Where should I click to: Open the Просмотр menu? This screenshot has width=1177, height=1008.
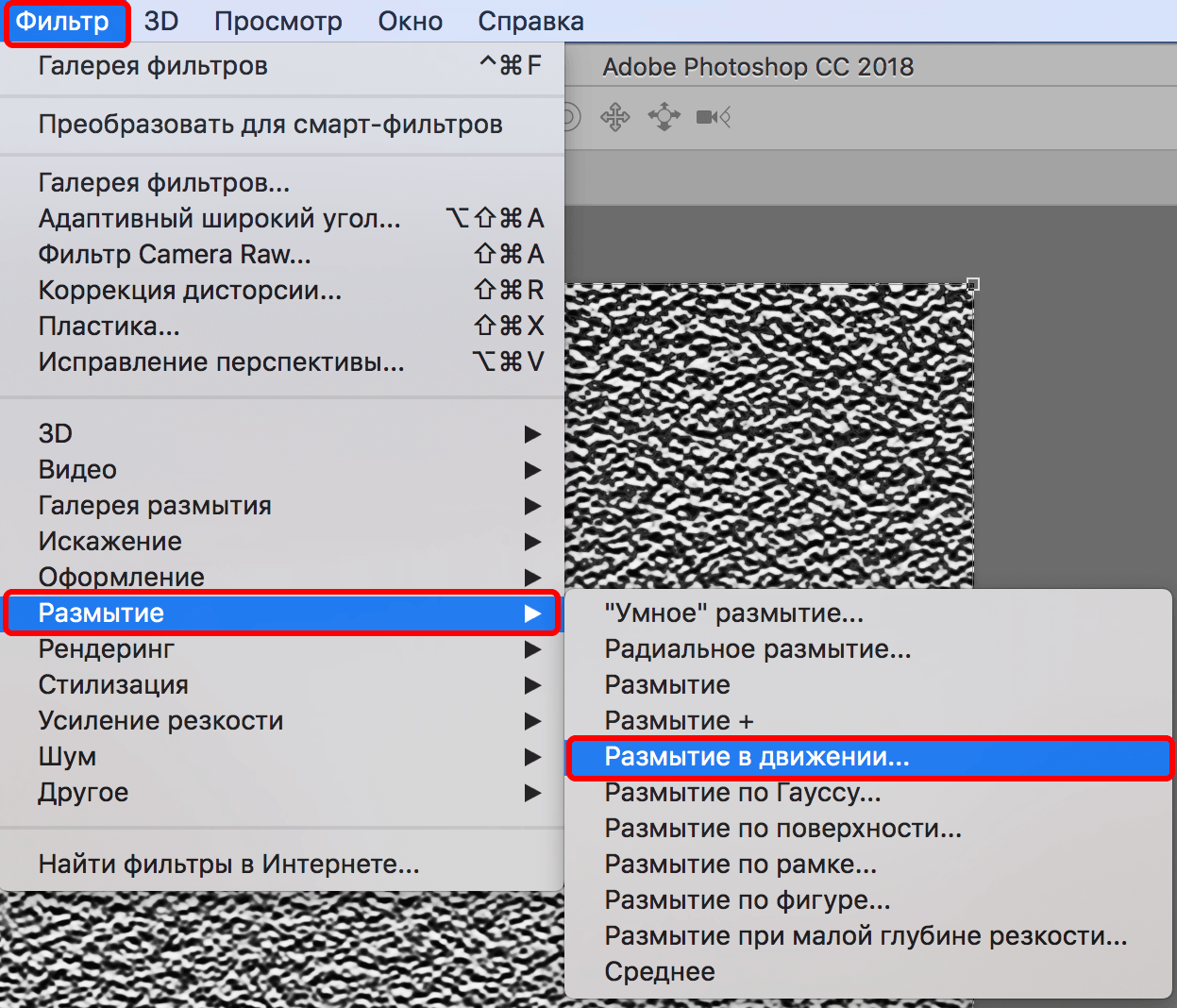click(277, 22)
